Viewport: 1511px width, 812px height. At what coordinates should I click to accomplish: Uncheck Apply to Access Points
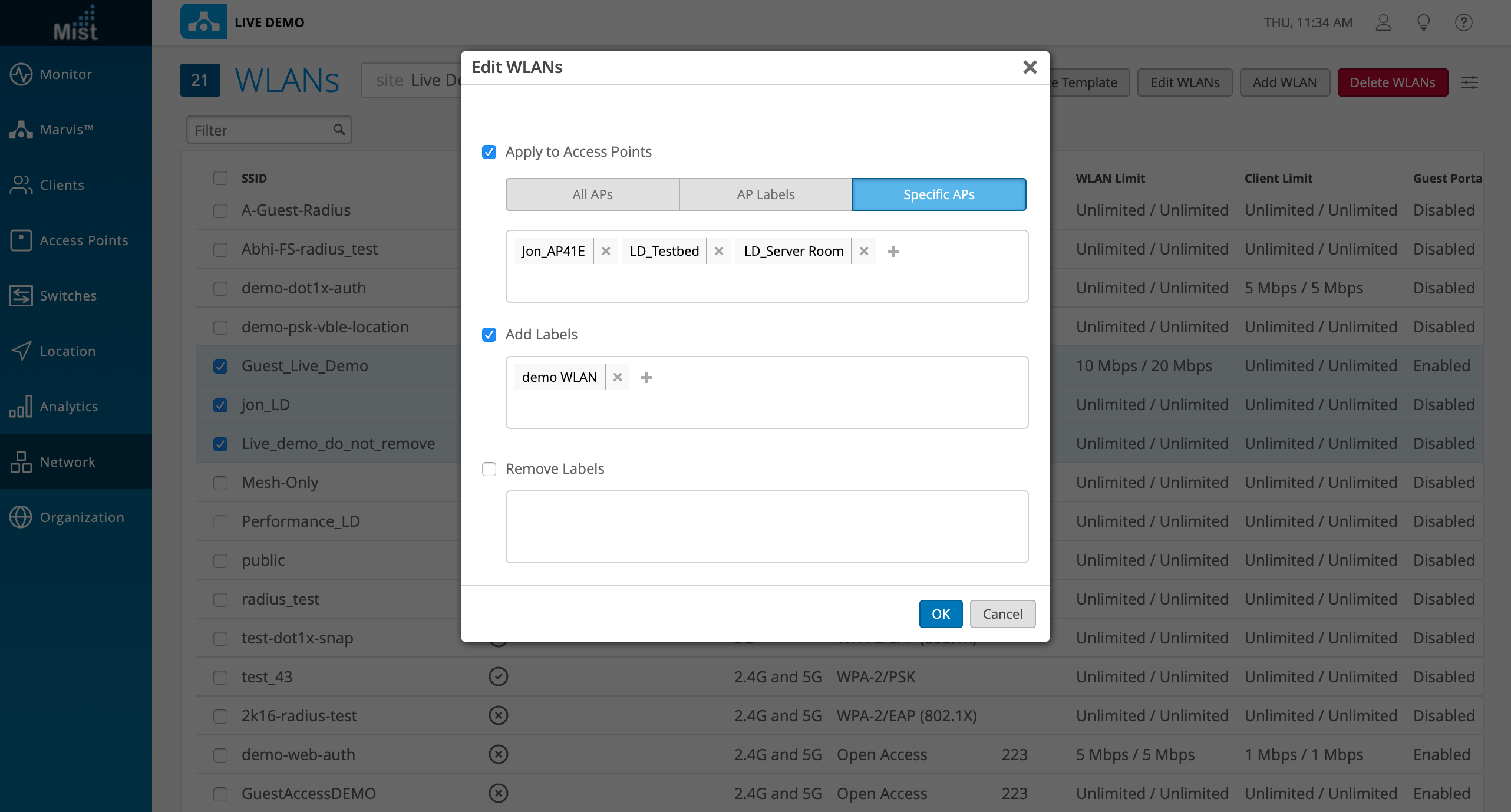click(489, 152)
